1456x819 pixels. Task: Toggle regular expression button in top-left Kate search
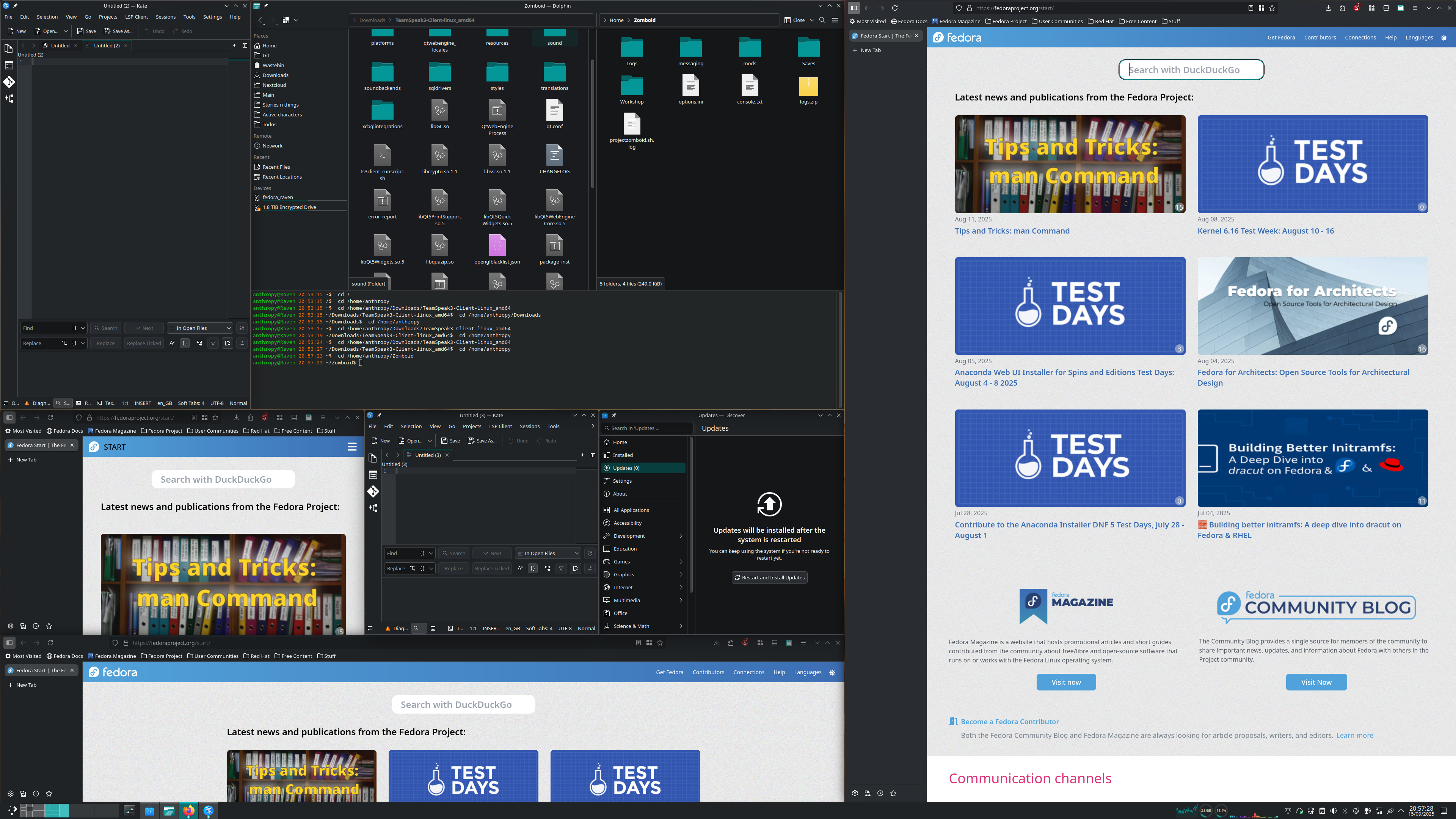click(184, 343)
